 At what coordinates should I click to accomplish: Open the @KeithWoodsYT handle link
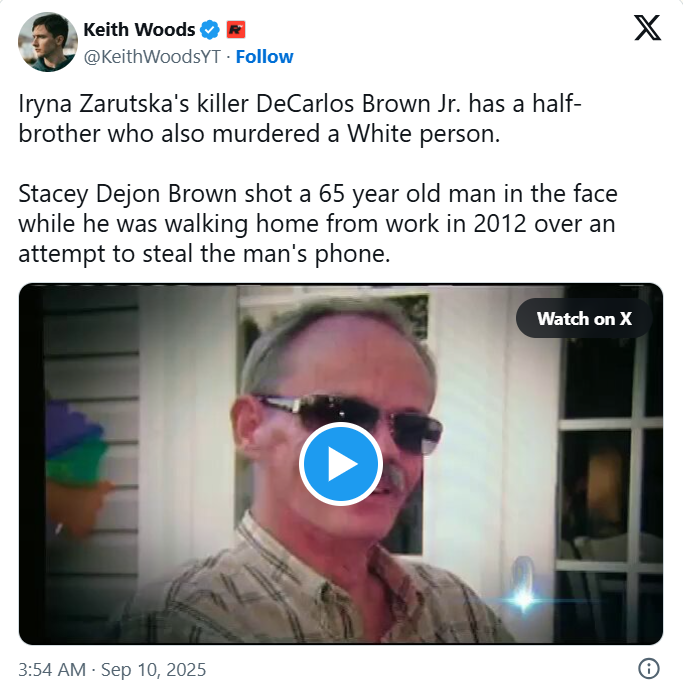152,57
